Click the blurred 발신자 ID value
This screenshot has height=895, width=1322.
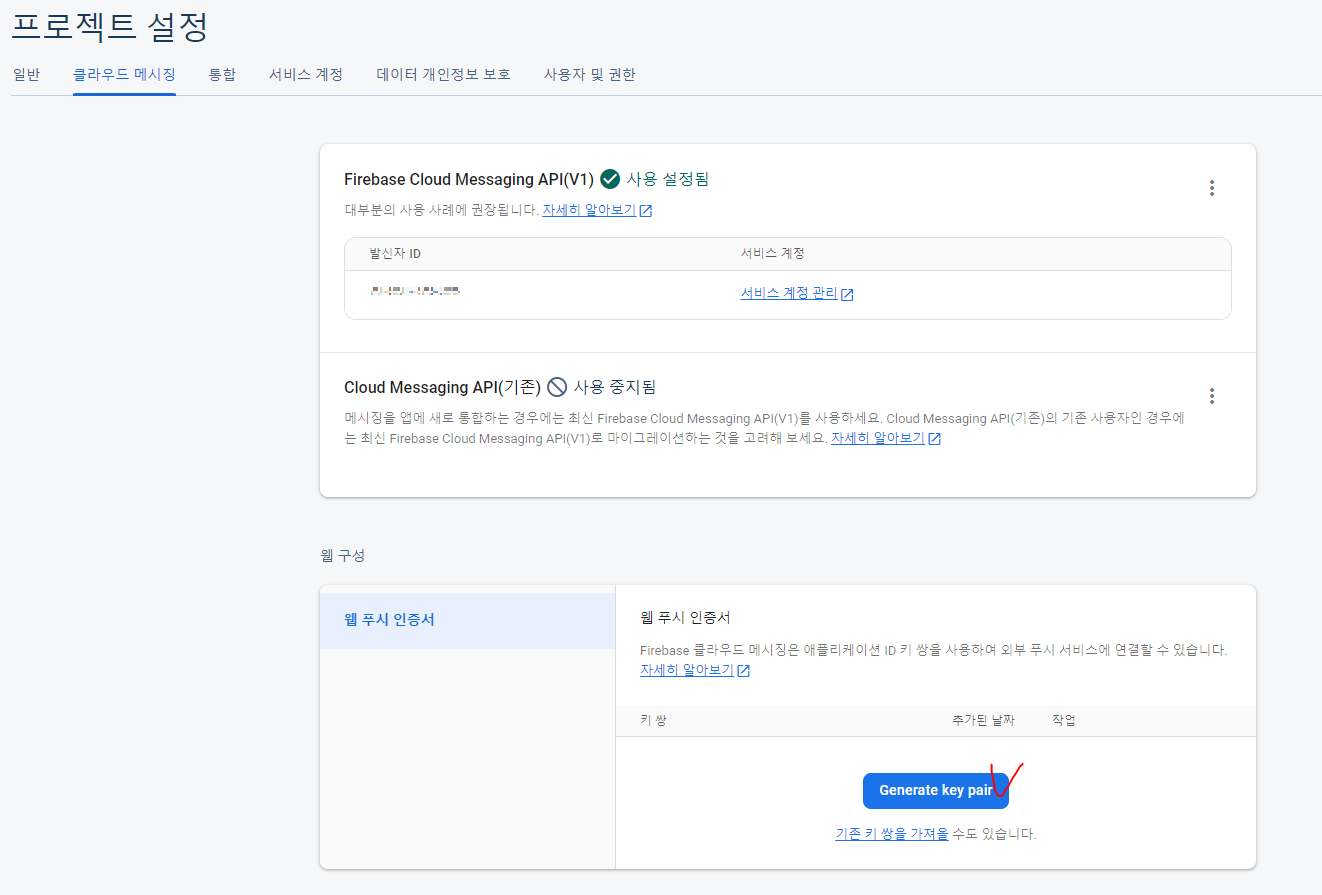pos(415,291)
